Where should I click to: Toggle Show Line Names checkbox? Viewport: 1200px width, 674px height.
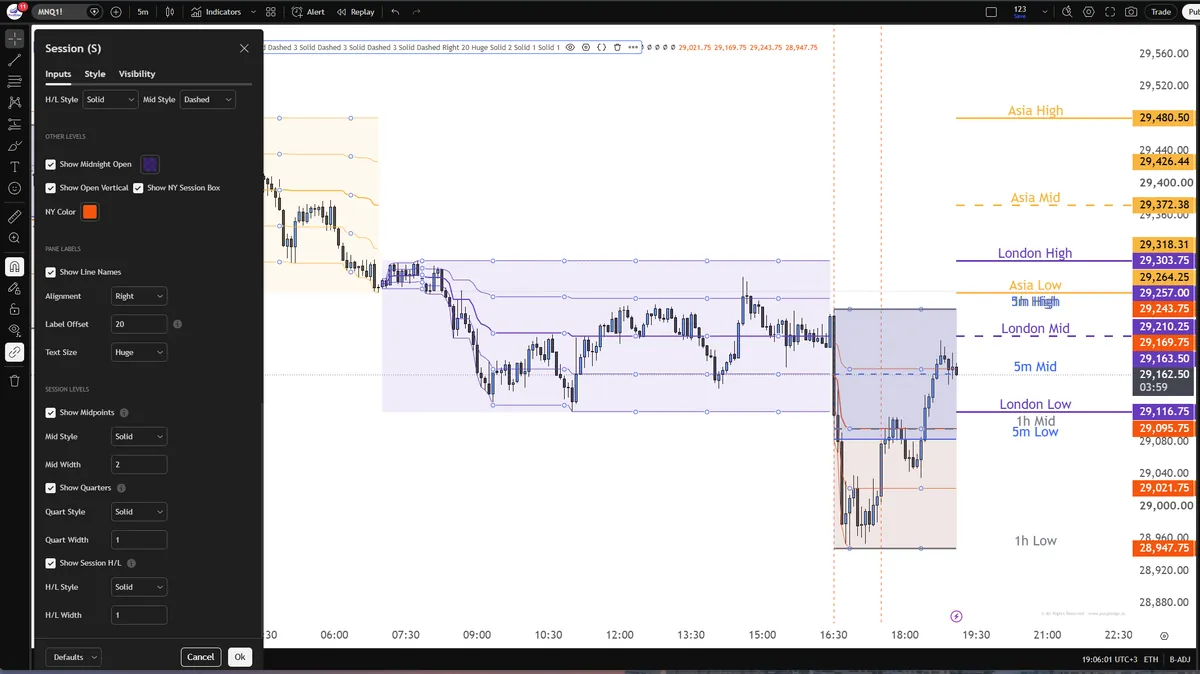[51, 272]
